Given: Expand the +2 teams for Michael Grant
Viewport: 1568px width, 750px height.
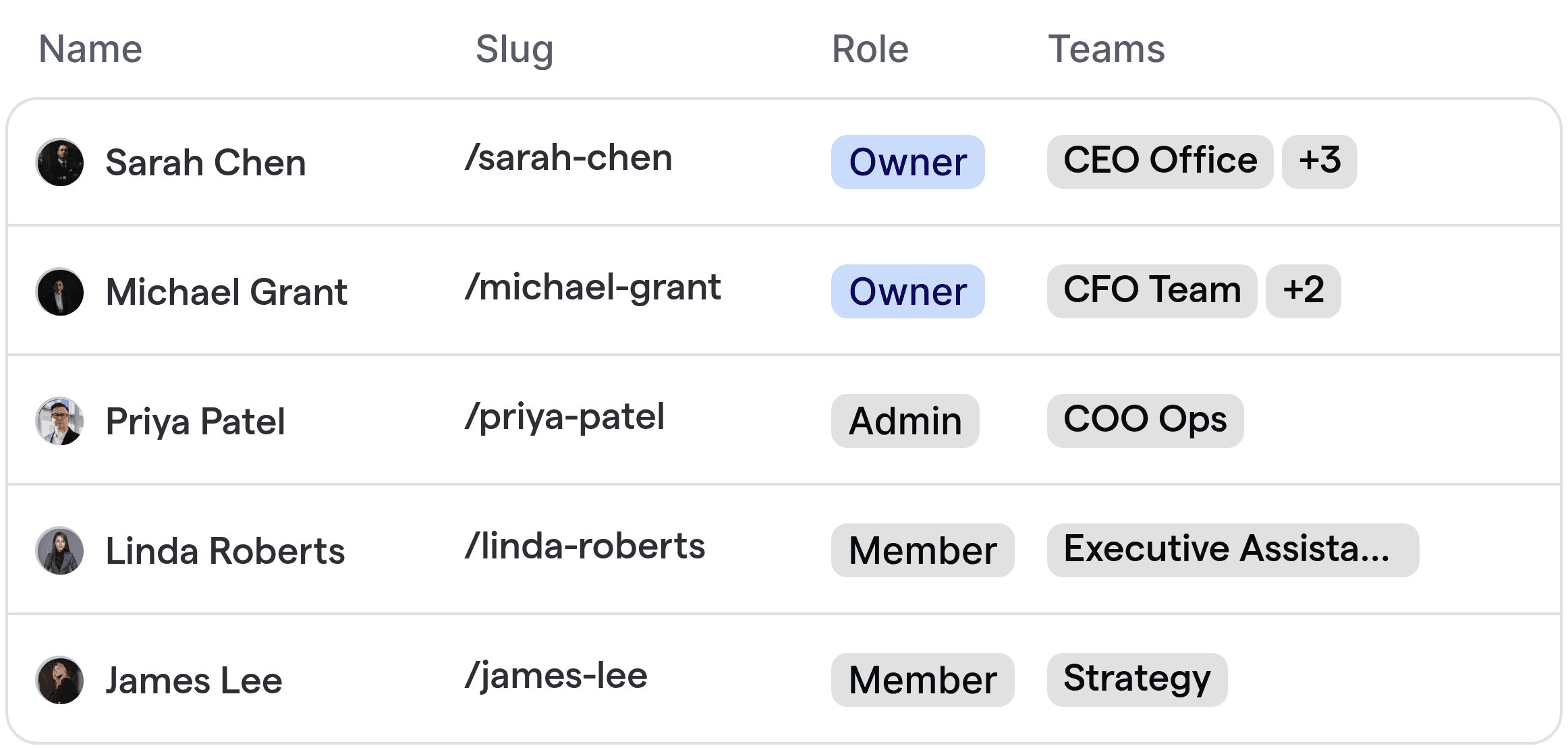Looking at the screenshot, I should [x=1303, y=291].
